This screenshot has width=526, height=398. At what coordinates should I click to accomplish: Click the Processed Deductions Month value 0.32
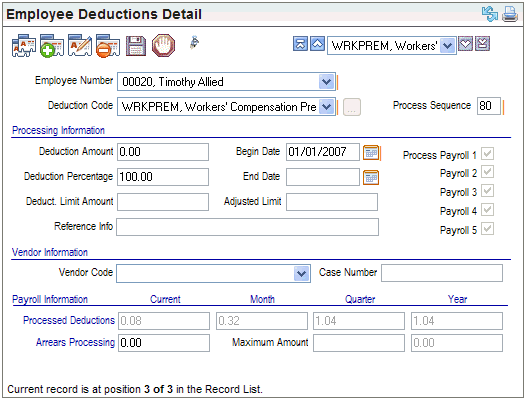(x=262, y=321)
